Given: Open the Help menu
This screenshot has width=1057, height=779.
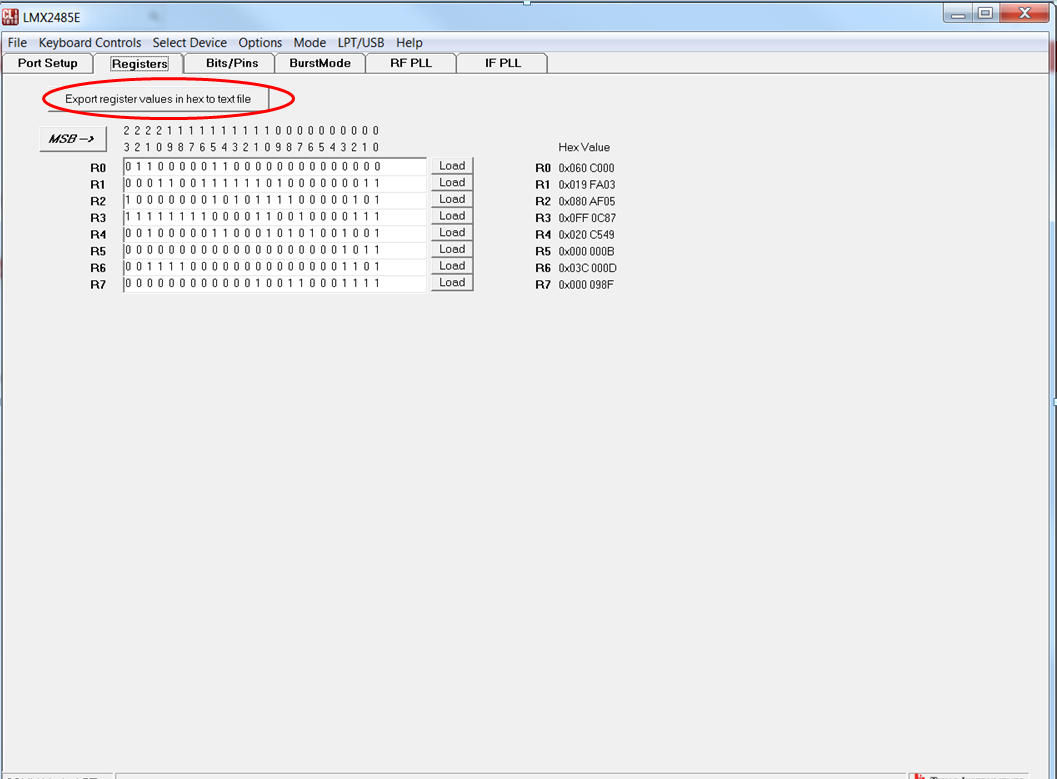Looking at the screenshot, I should [409, 42].
